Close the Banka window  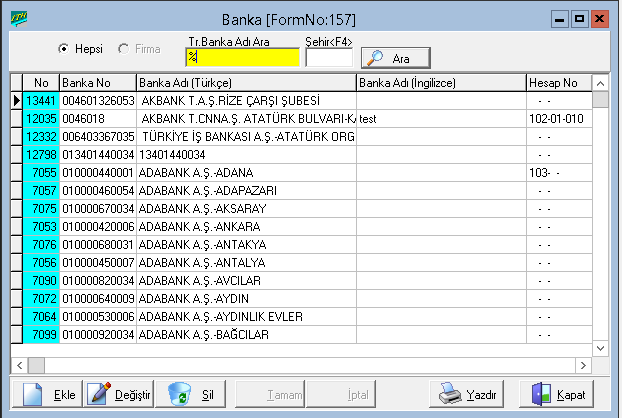(600, 19)
